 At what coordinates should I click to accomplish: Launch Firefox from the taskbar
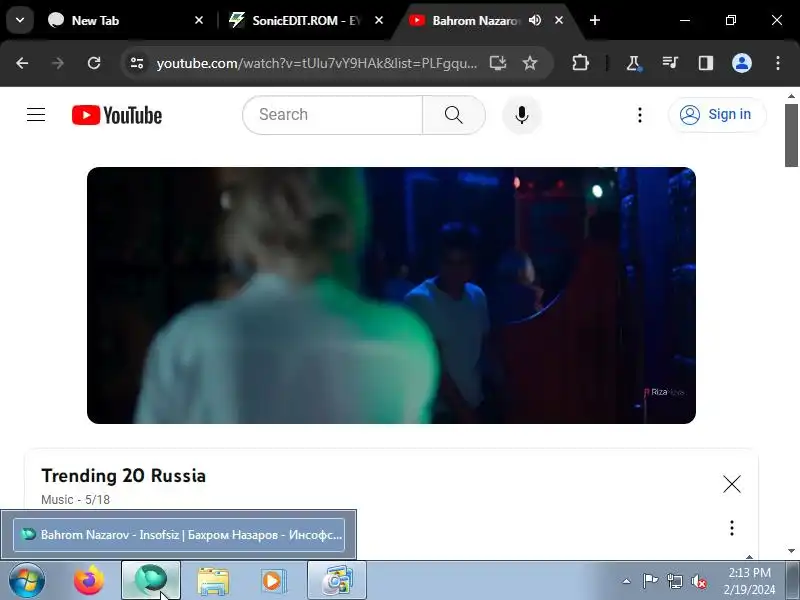pyautogui.click(x=88, y=581)
